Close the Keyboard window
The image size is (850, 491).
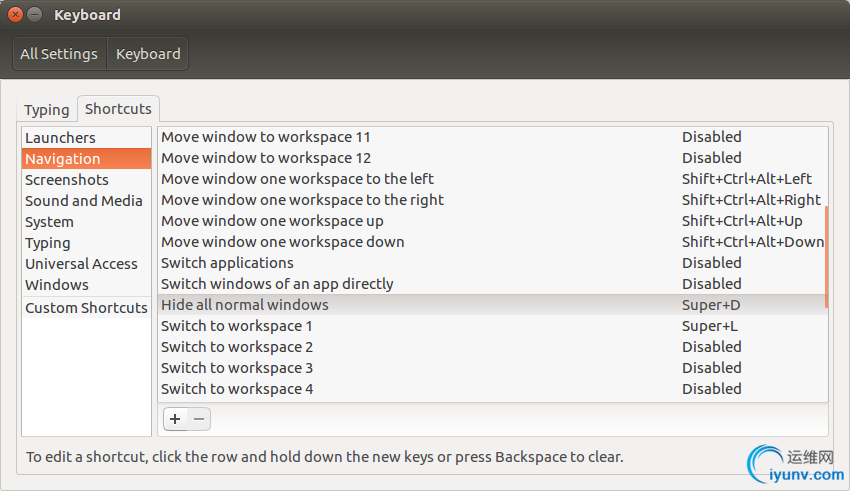click(x=15, y=15)
